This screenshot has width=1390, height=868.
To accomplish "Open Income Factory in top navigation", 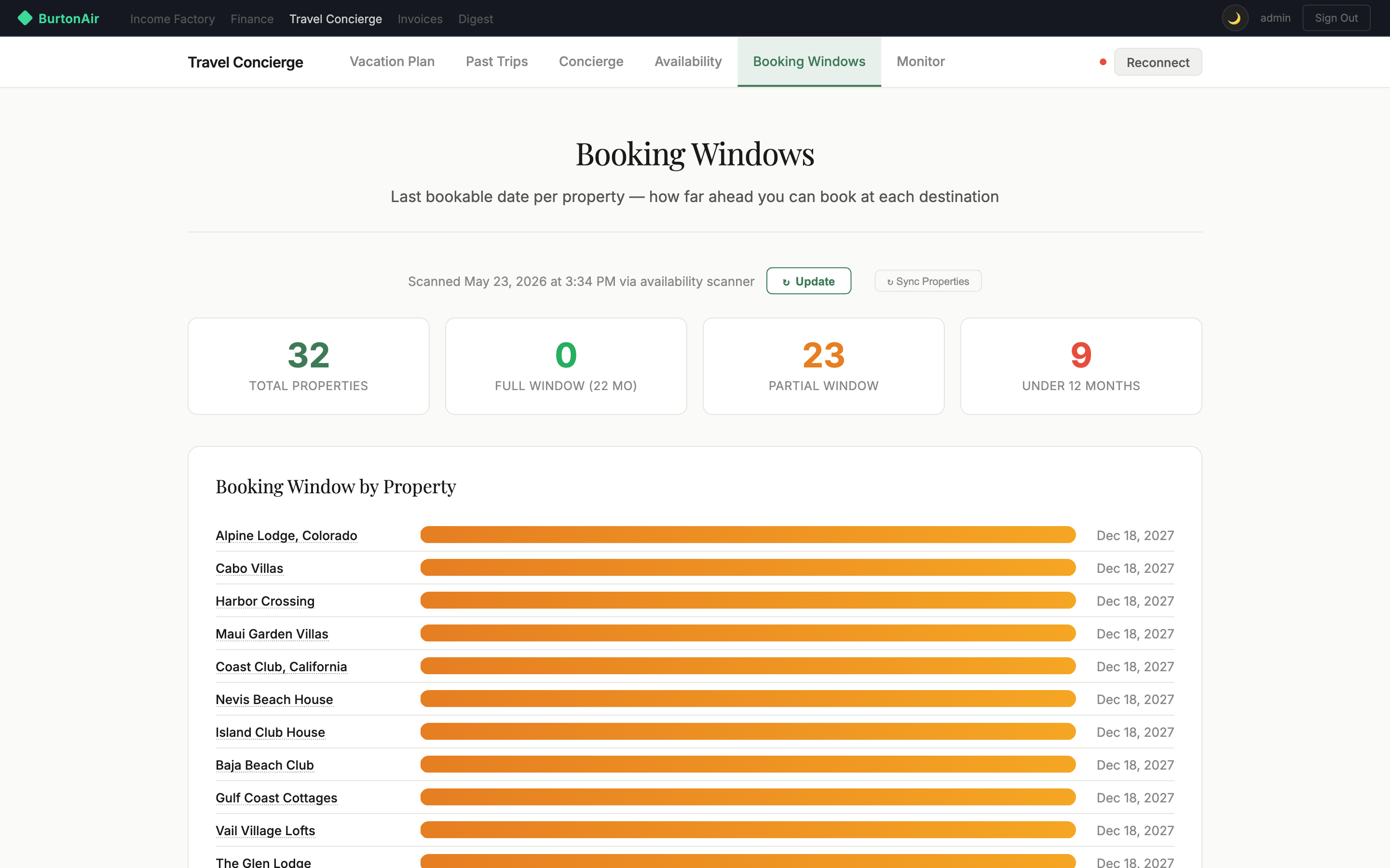I will [x=172, y=19].
